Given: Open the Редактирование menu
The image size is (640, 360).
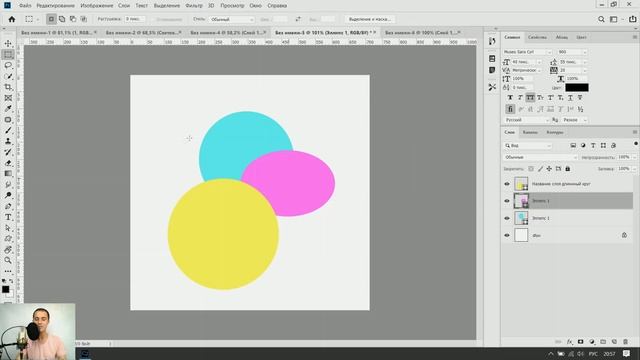Looking at the screenshot, I should pos(56,6).
